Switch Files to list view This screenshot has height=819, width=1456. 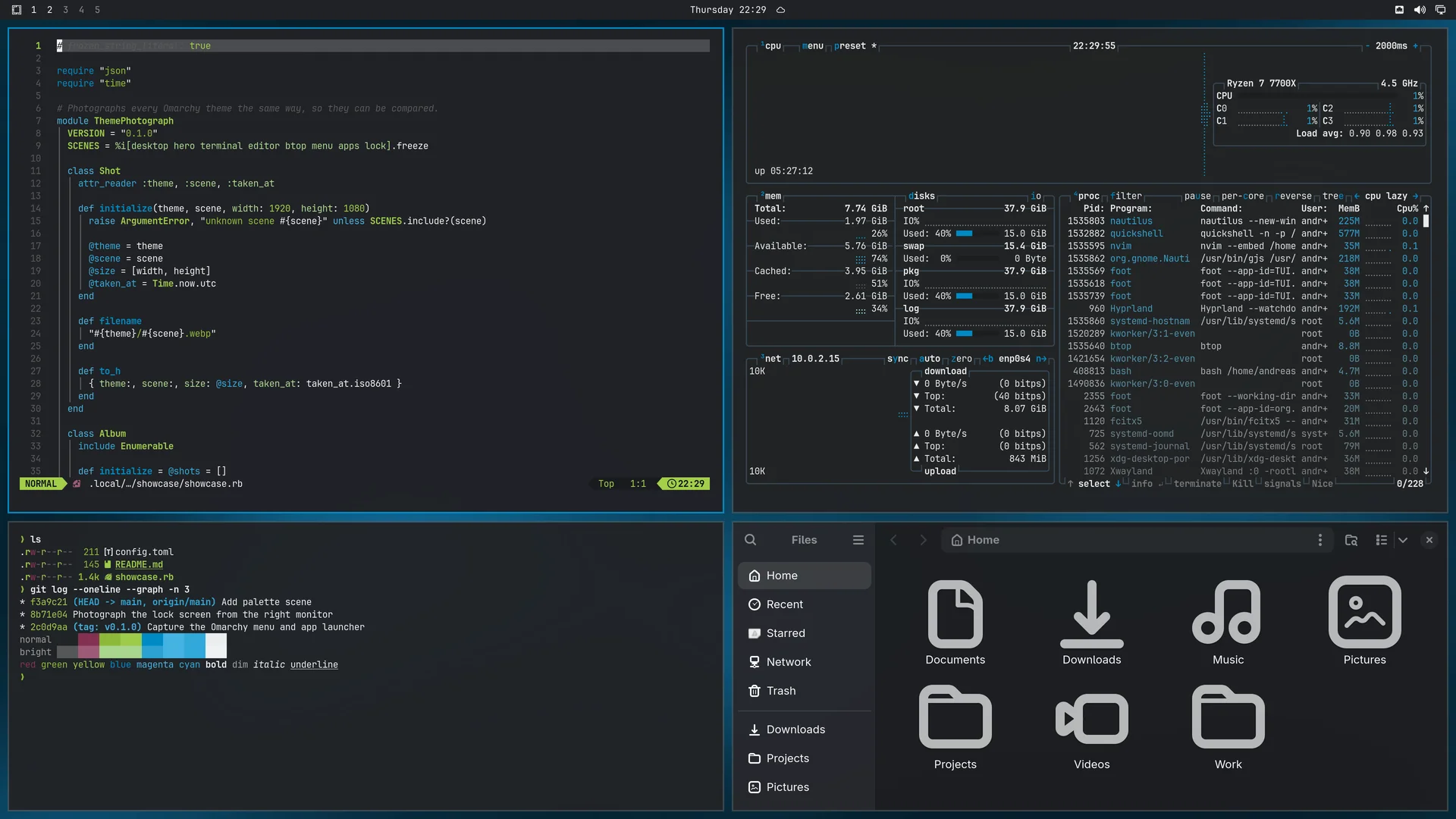(1381, 540)
